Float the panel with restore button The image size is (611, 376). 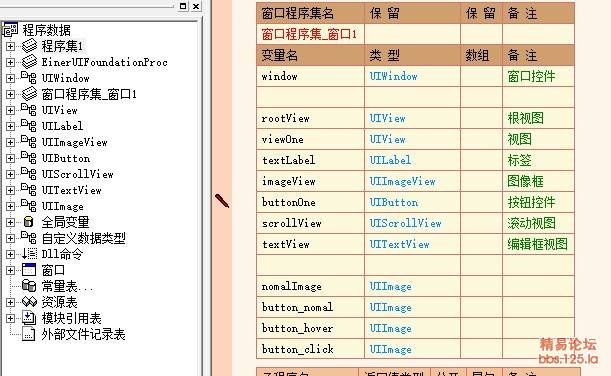[x=183, y=6]
